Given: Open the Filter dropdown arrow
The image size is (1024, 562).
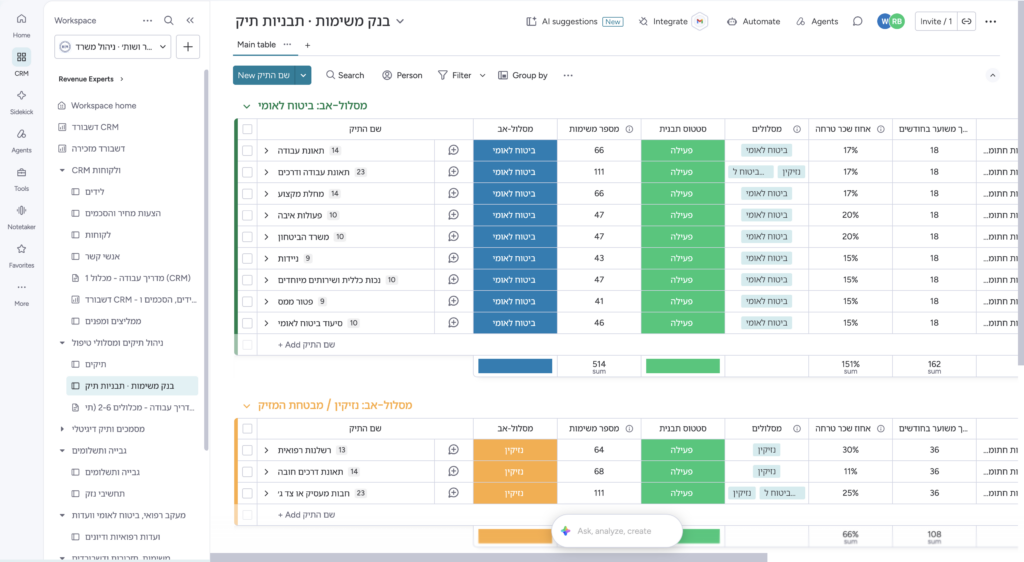Looking at the screenshot, I should click(483, 75).
